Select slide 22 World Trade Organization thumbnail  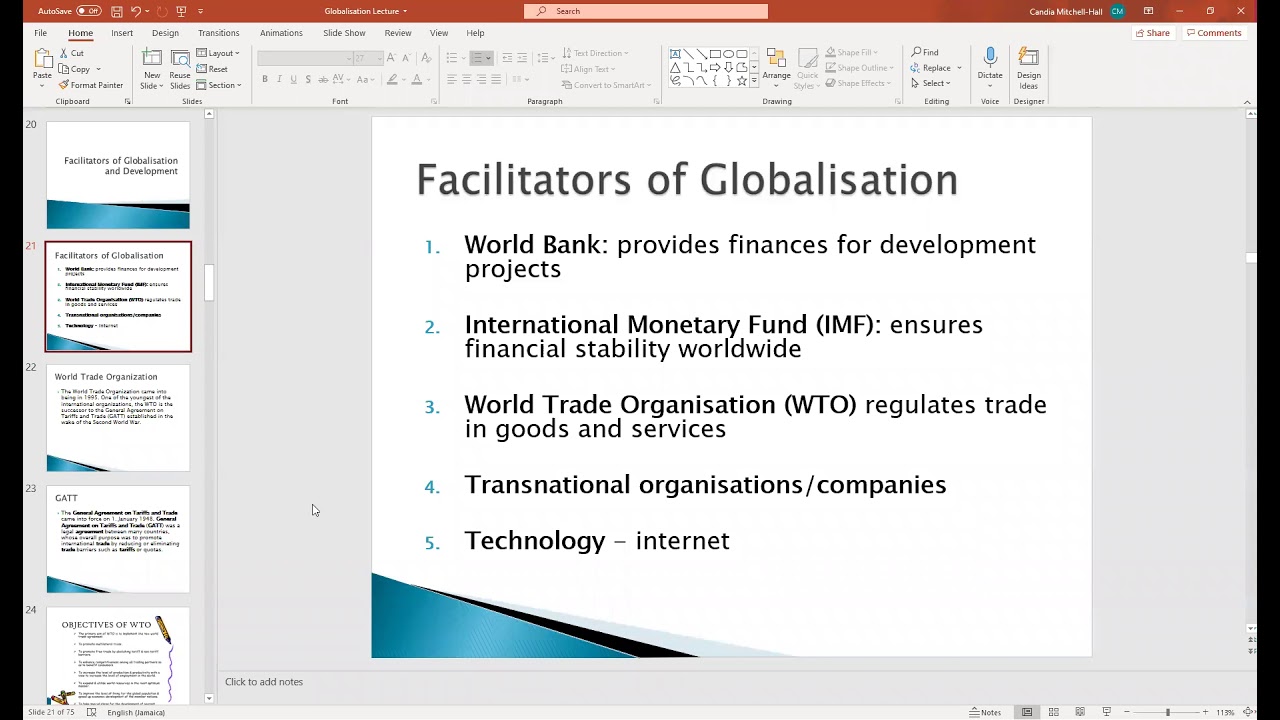click(118, 418)
